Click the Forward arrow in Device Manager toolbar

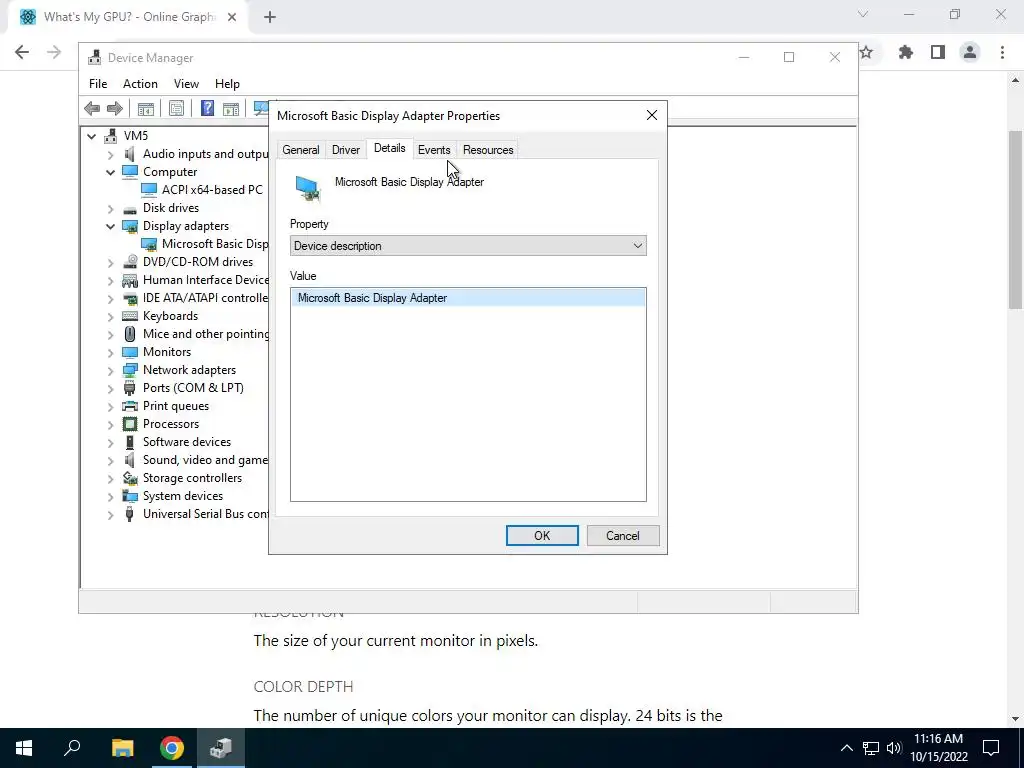coord(115,108)
